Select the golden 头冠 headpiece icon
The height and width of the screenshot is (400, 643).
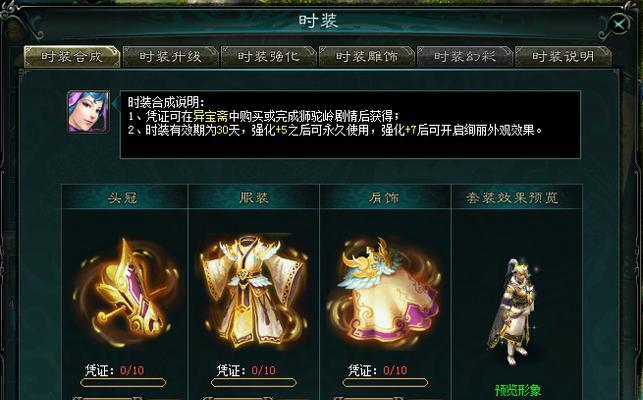pos(125,290)
